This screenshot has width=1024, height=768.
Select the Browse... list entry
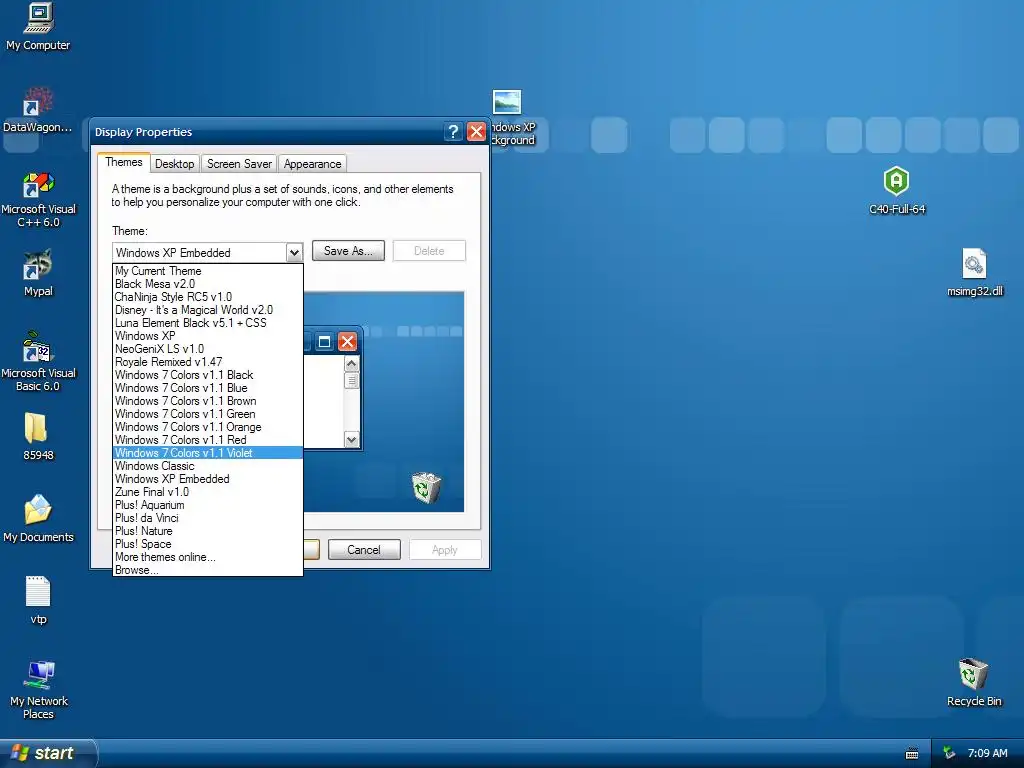[x=208, y=569]
